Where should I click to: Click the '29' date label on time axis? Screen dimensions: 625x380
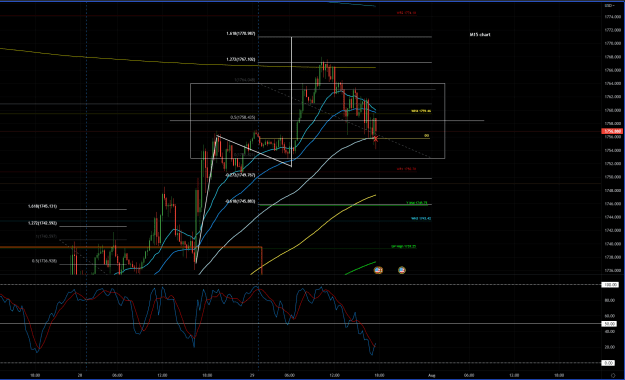pos(252,375)
